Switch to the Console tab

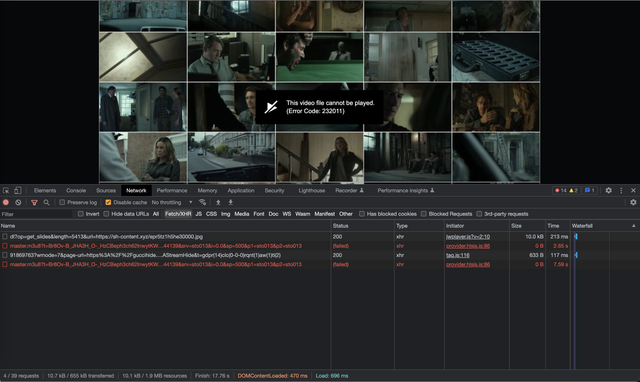click(76, 191)
